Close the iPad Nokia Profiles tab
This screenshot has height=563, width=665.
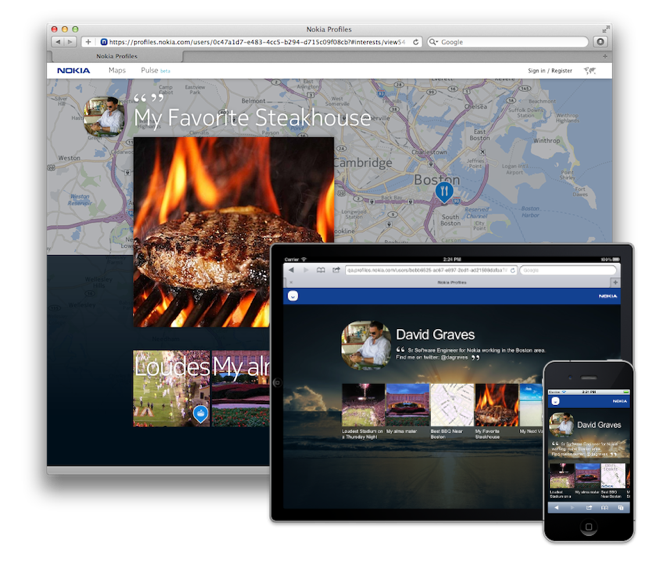click(x=291, y=282)
